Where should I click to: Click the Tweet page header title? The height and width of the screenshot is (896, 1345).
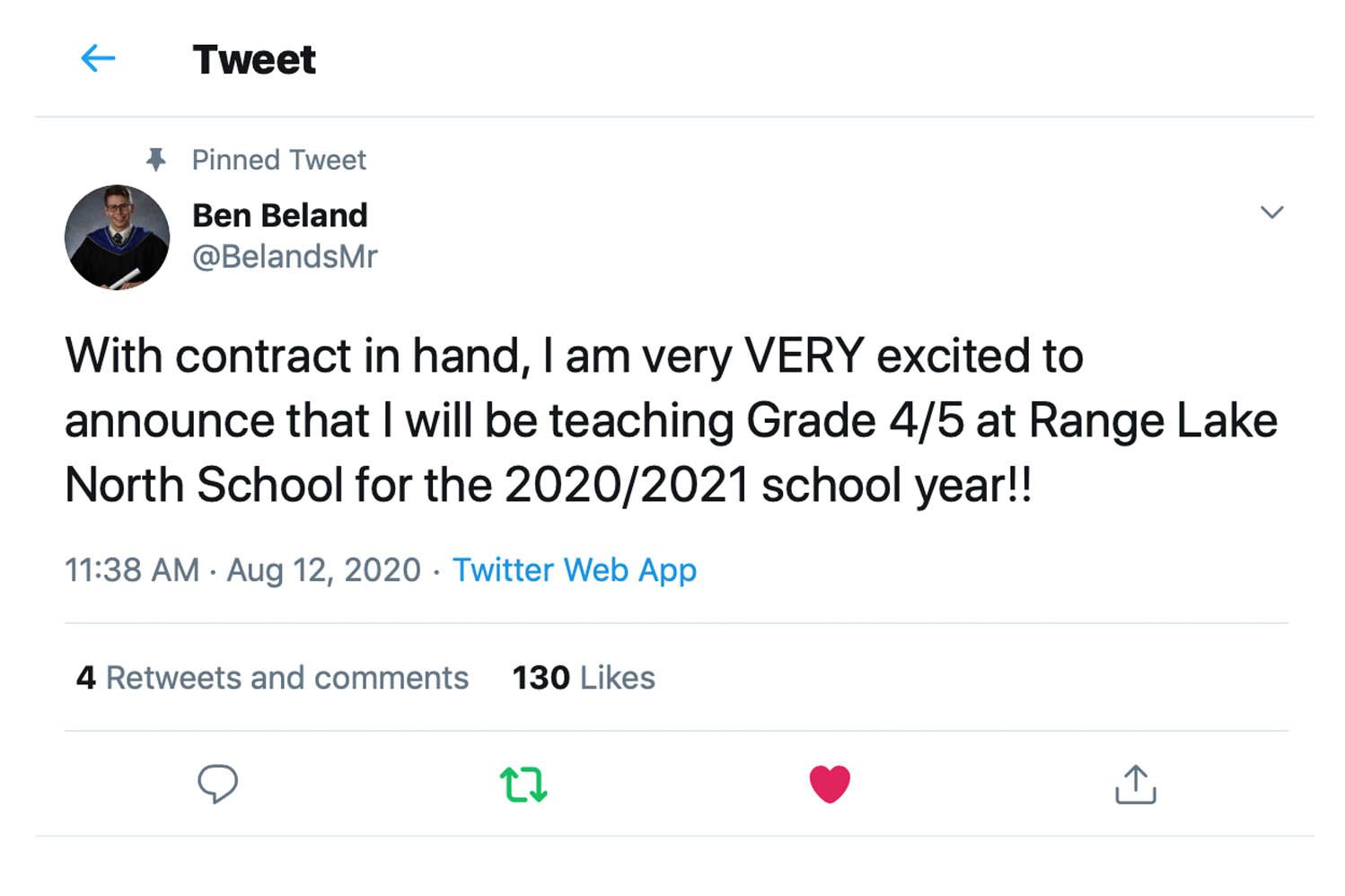point(254,60)
